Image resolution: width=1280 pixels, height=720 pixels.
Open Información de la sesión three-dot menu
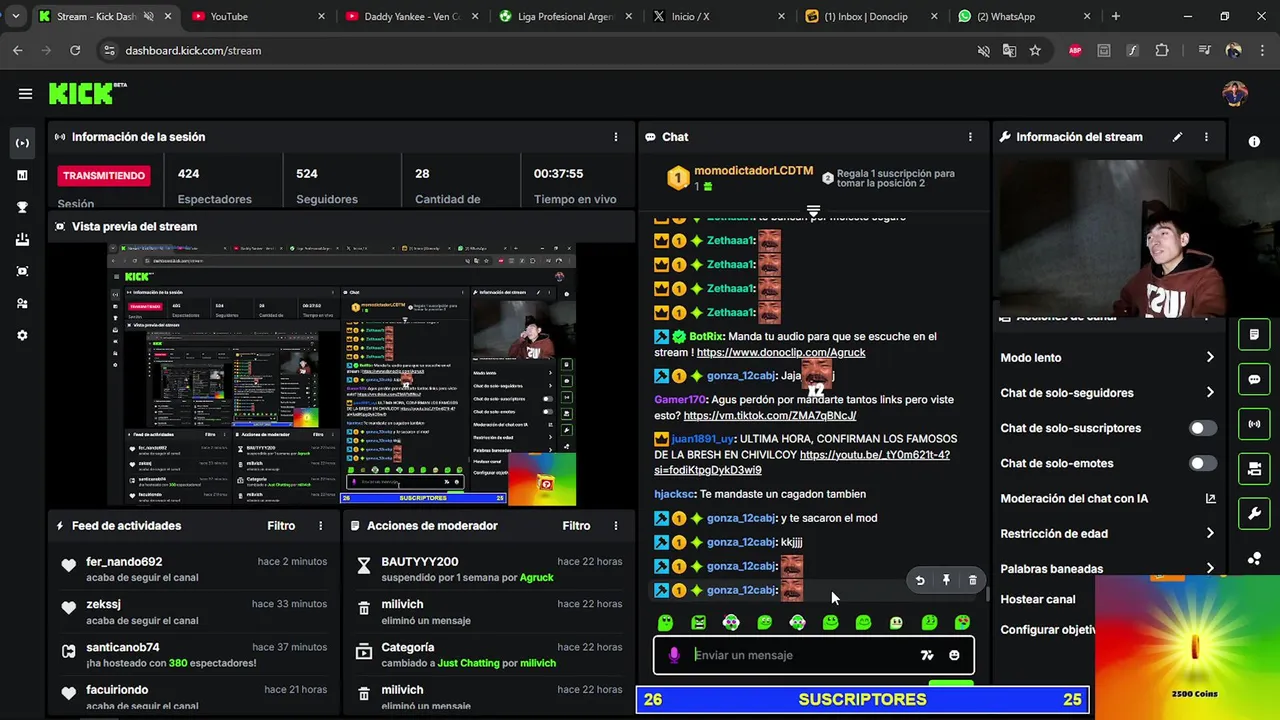pos(616,137)
